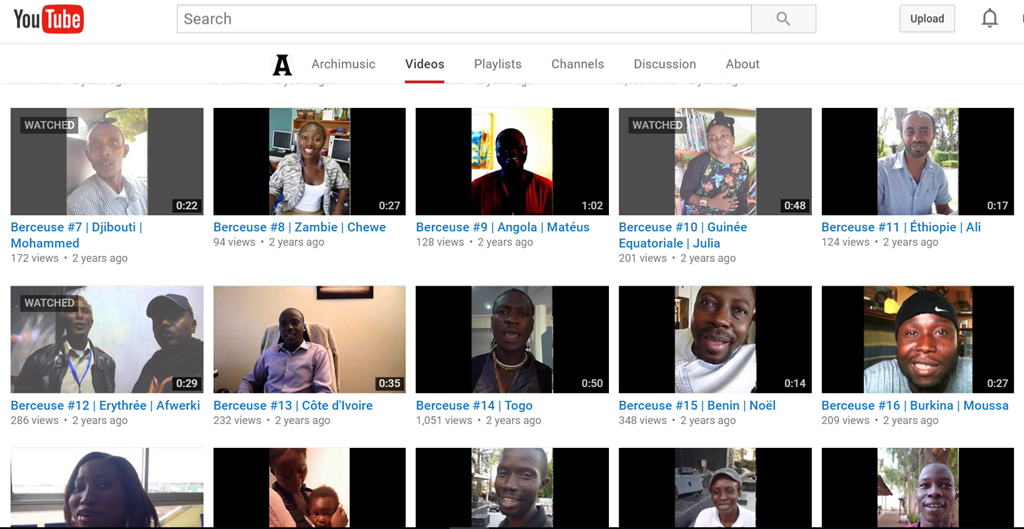
Task: Click the "286 views" text
Action: click(35, 421)
